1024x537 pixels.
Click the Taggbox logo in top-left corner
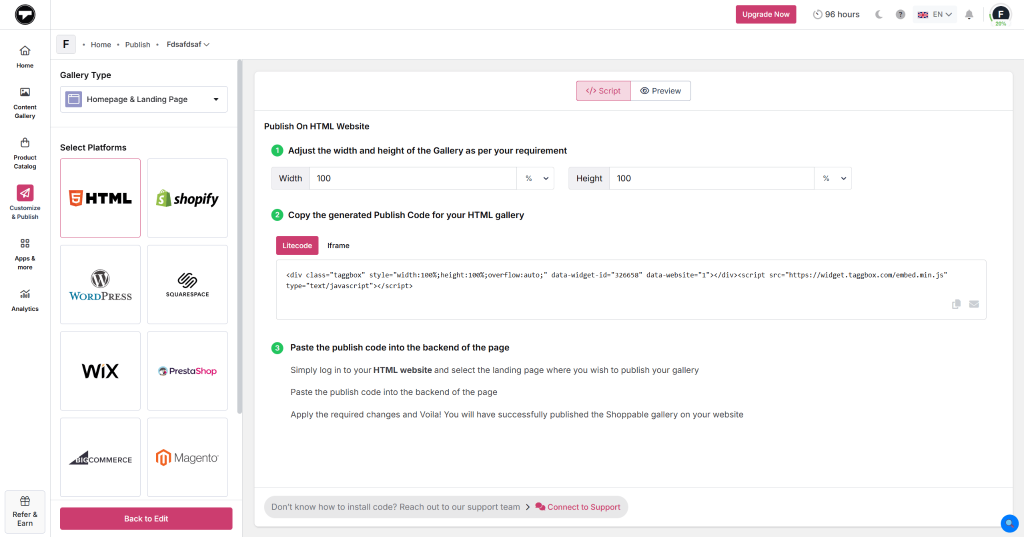click(x=25, y=14)
